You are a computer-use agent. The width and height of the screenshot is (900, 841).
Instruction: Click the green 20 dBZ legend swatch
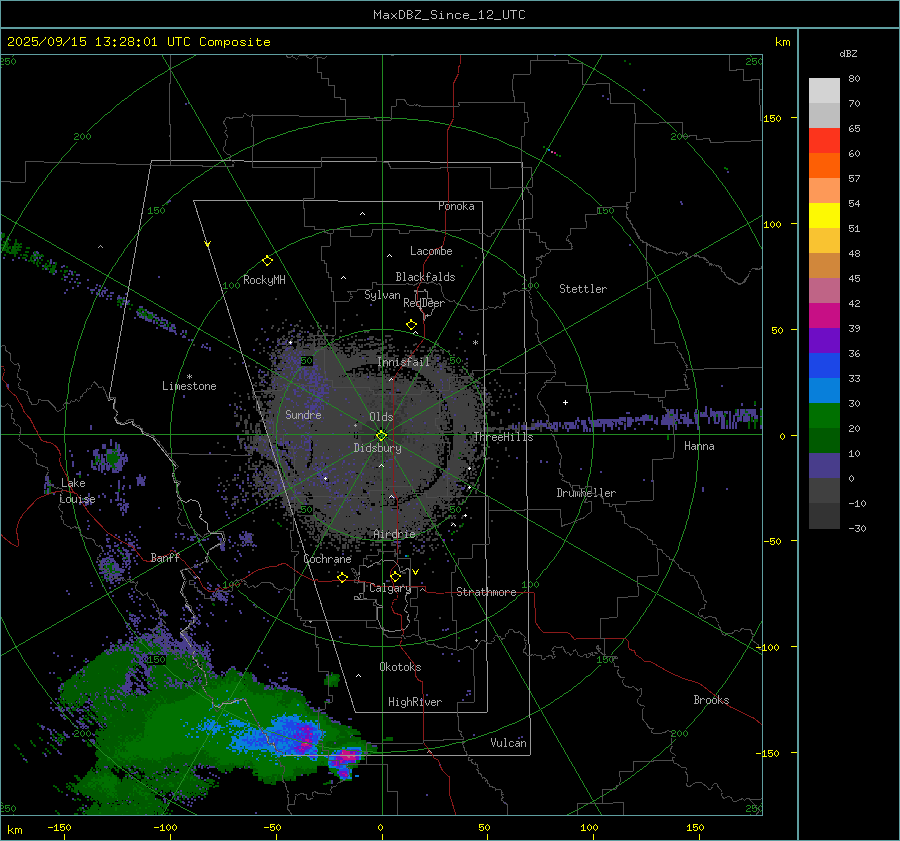point(824,416)
